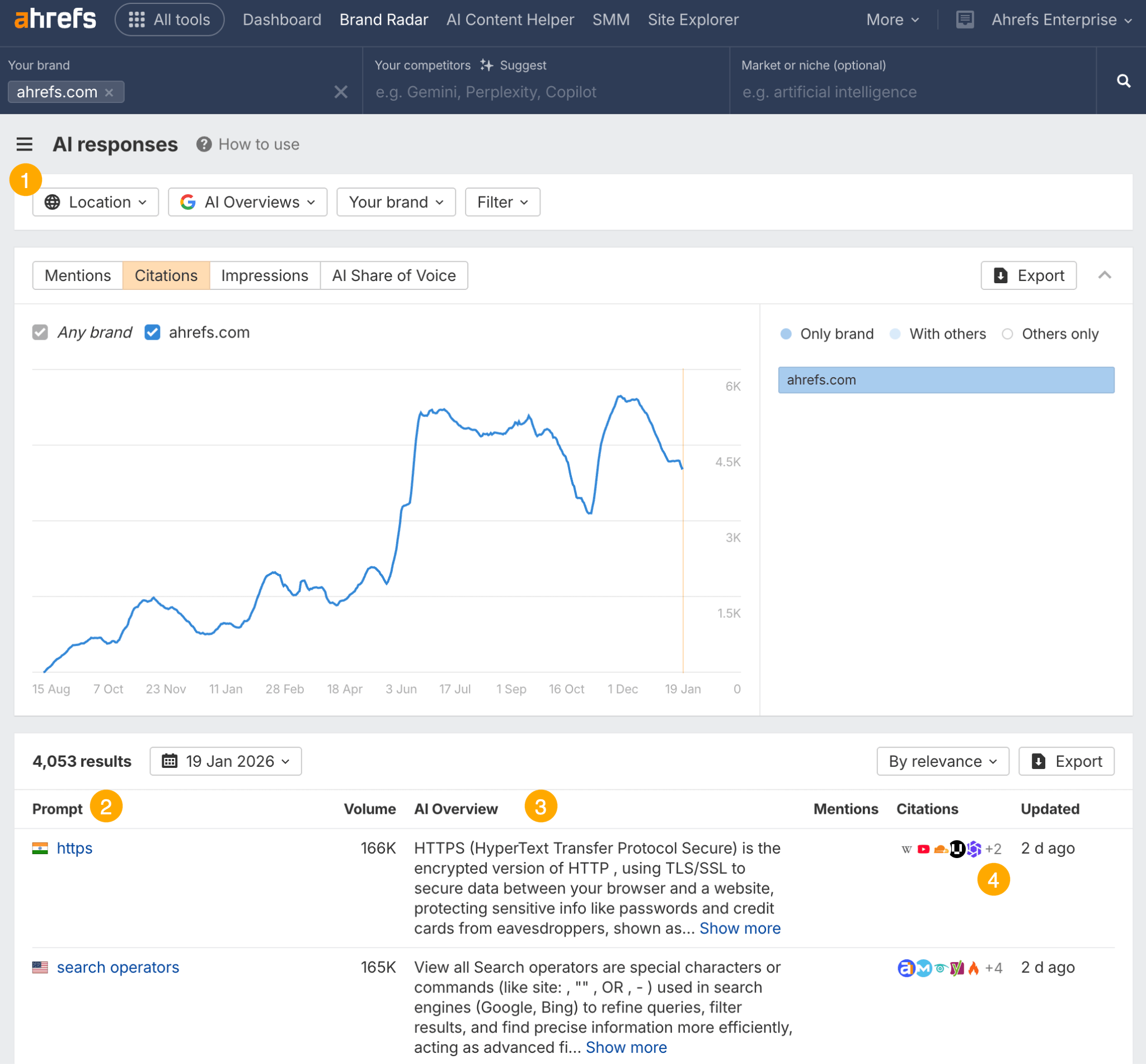This screenshot has width=1146, height=1064.
Task: Toggle the Any brand checkbox
Action: 40,332
